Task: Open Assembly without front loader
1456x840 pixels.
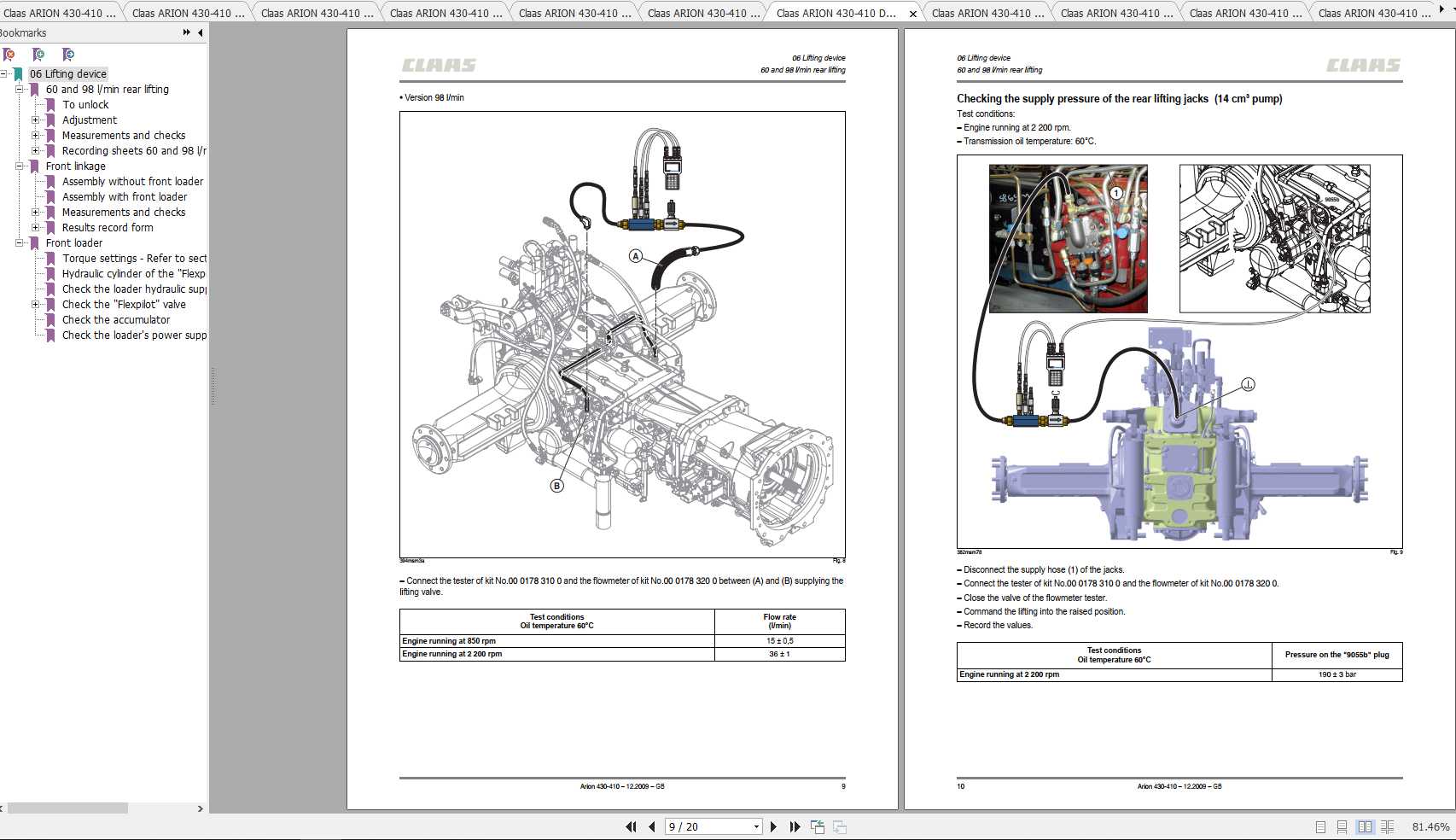Action: pos(133,182)
